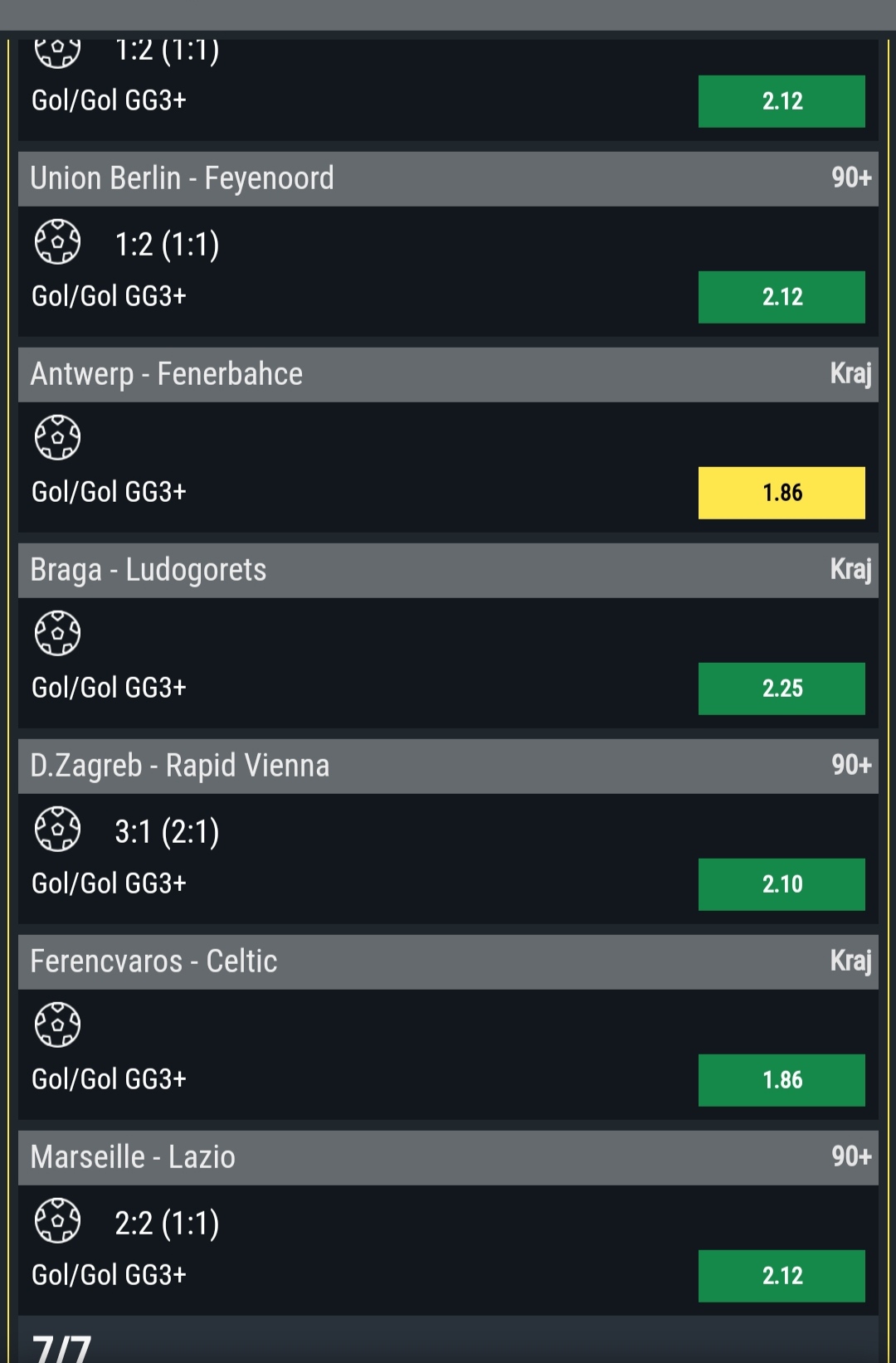Click soccer ball icon under Union Berlin - Feyenoord
The width and height of the screenshot is (896, 1363).
click(57, 242)
